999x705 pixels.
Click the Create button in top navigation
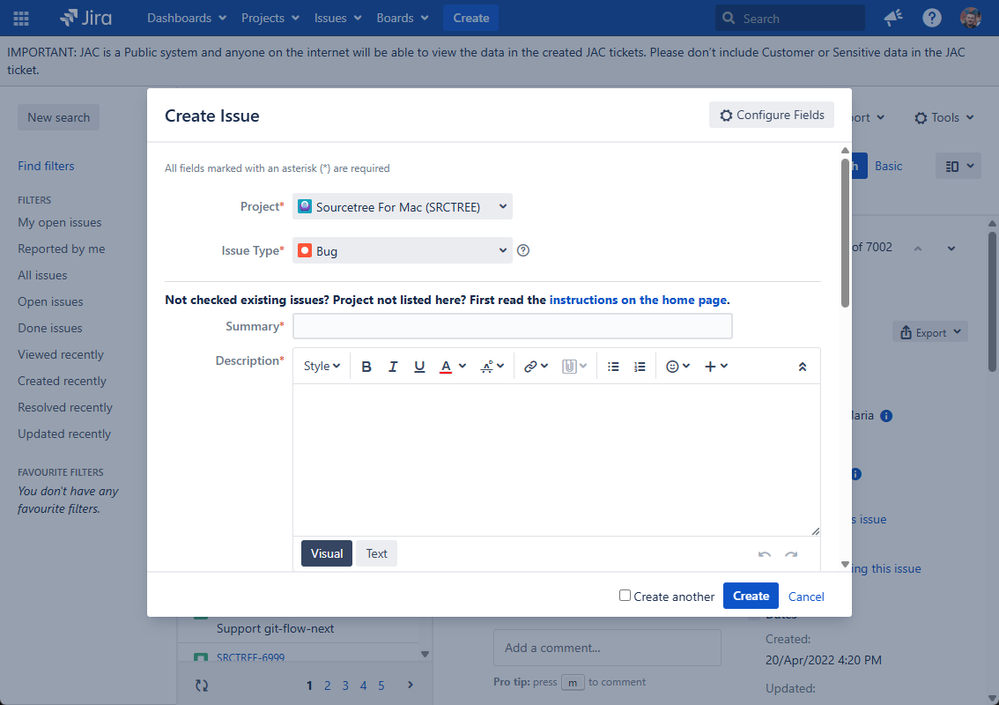471,18
